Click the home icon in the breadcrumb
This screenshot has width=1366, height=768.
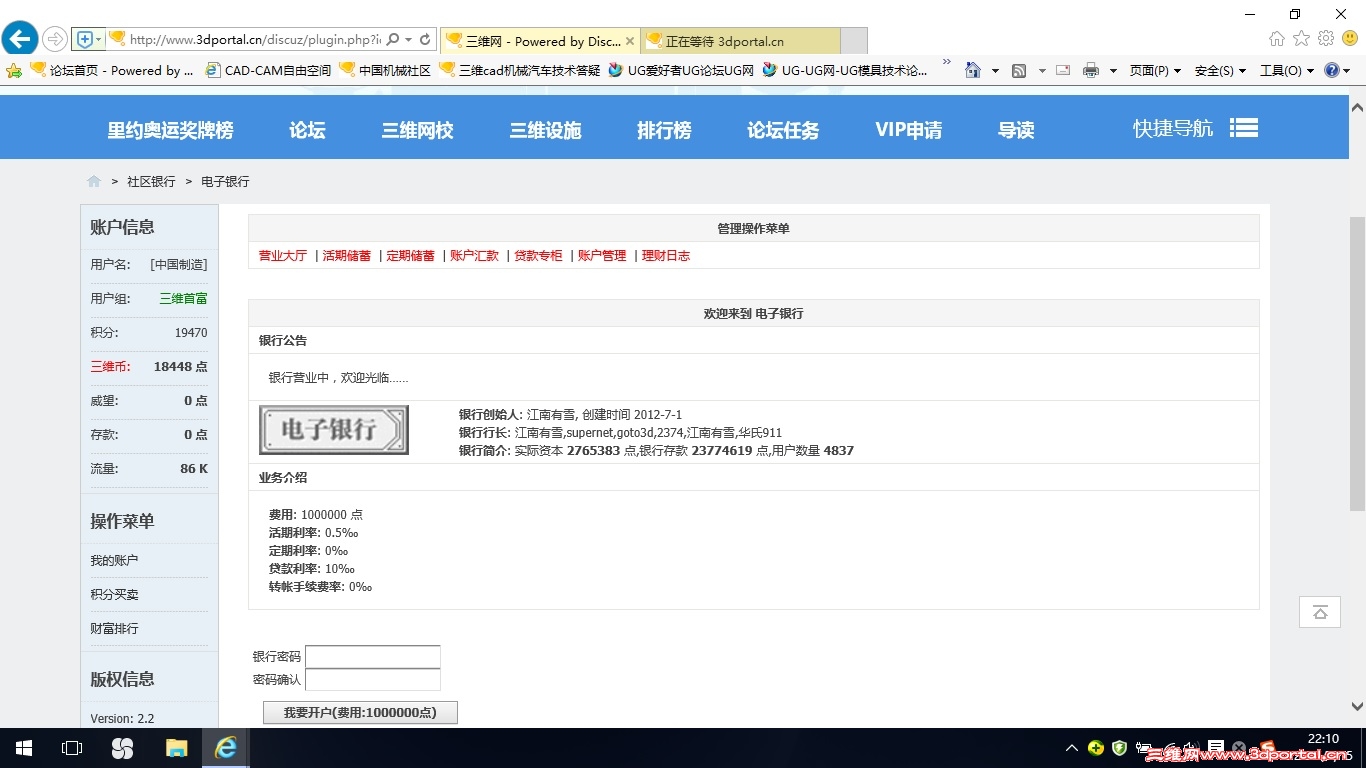[x=94, y=181]
